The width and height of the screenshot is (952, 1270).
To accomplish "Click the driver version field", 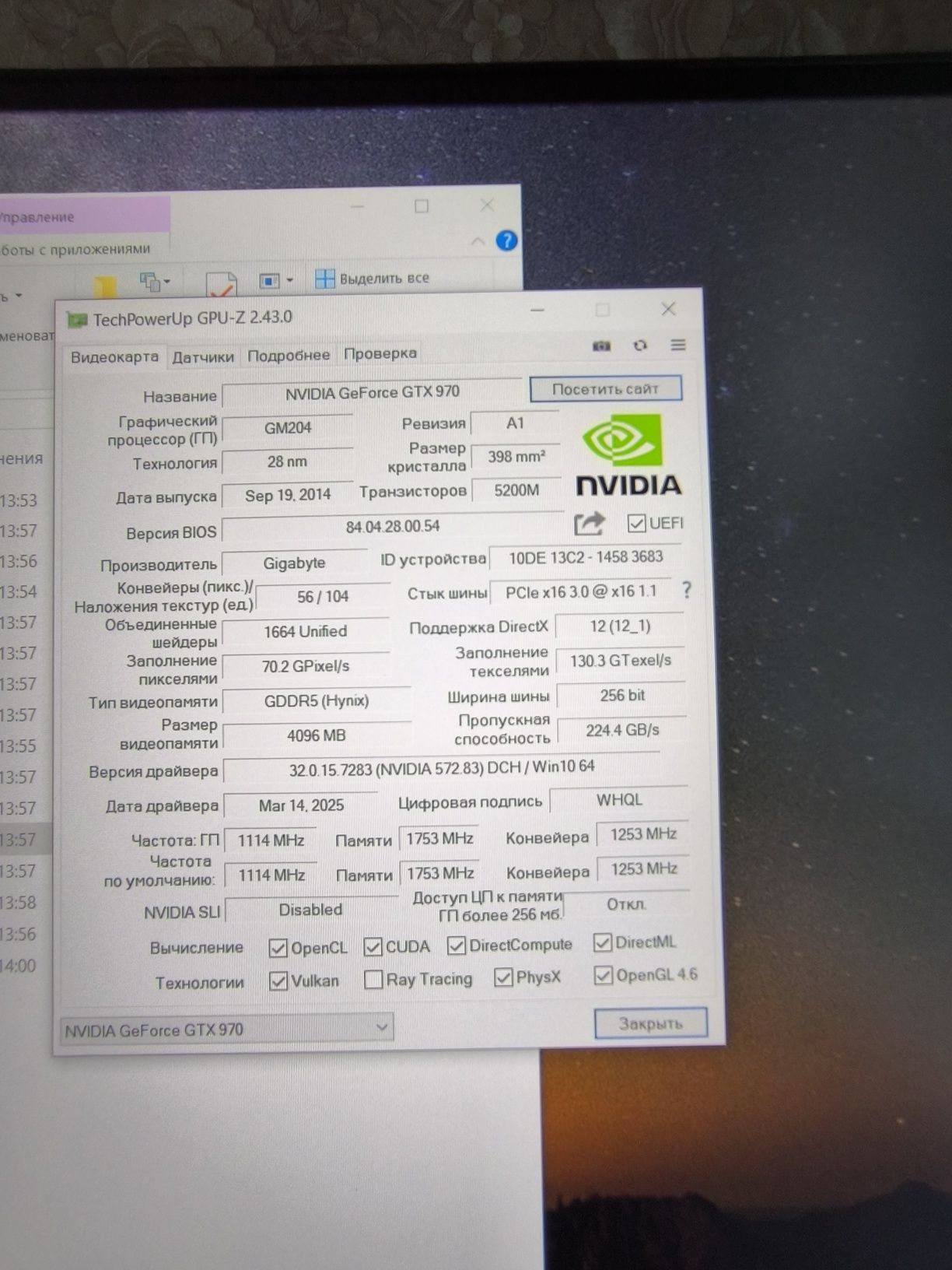I will point(441,767).
